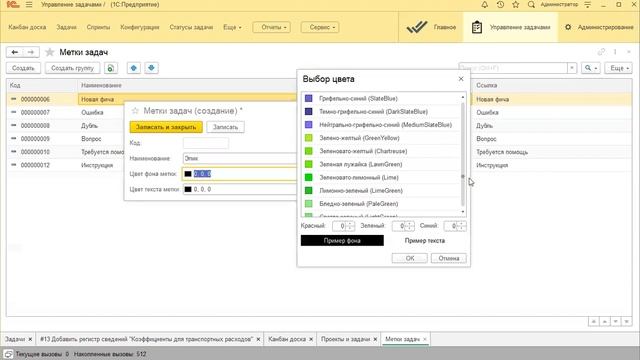Confirm color with OK button
Viewport: 640px width, 360px height.
point(410,258)
